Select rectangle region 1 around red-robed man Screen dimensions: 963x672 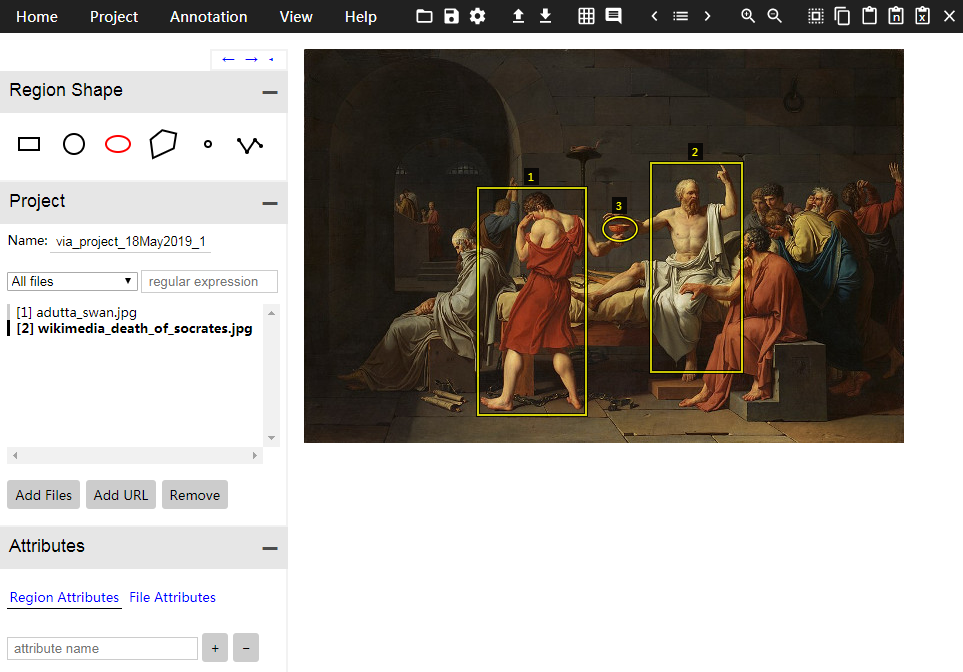532,302
